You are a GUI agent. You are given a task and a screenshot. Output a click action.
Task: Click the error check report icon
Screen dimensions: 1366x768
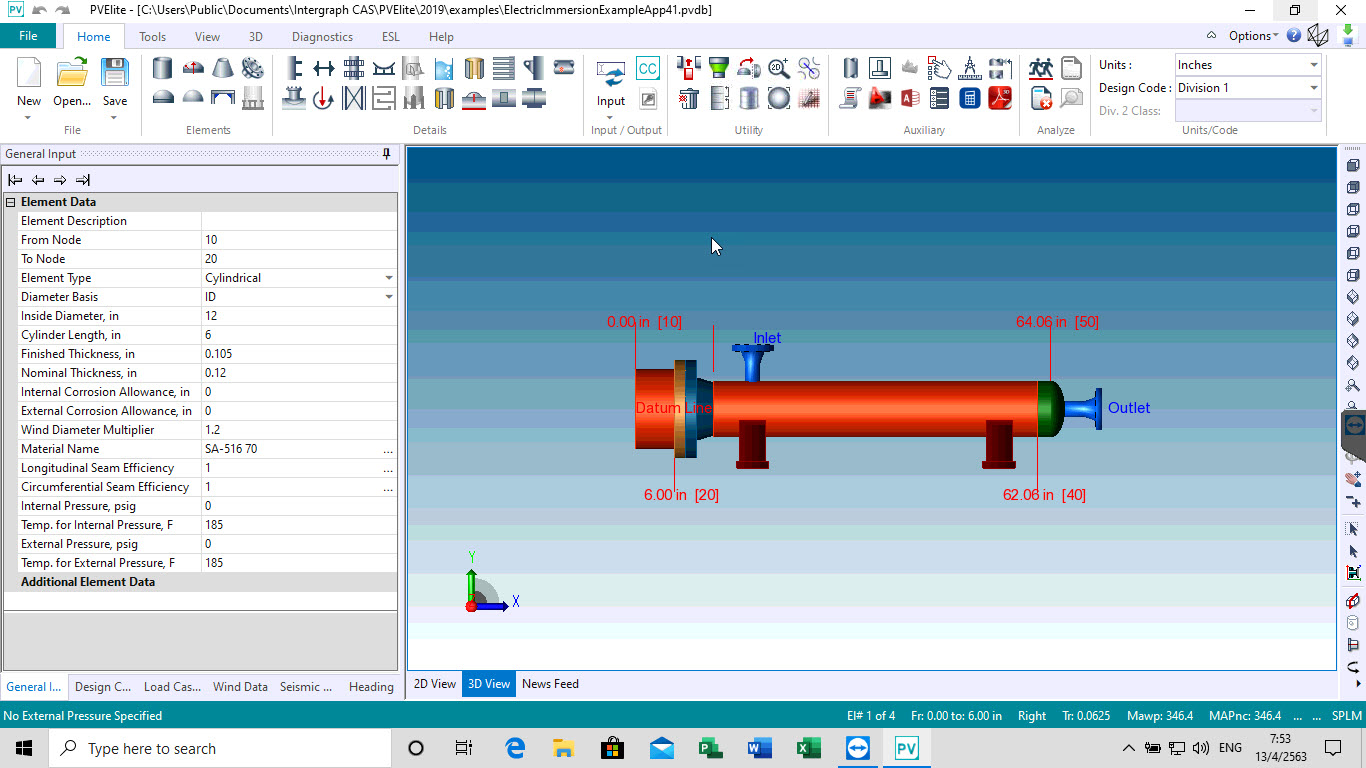1041,98
